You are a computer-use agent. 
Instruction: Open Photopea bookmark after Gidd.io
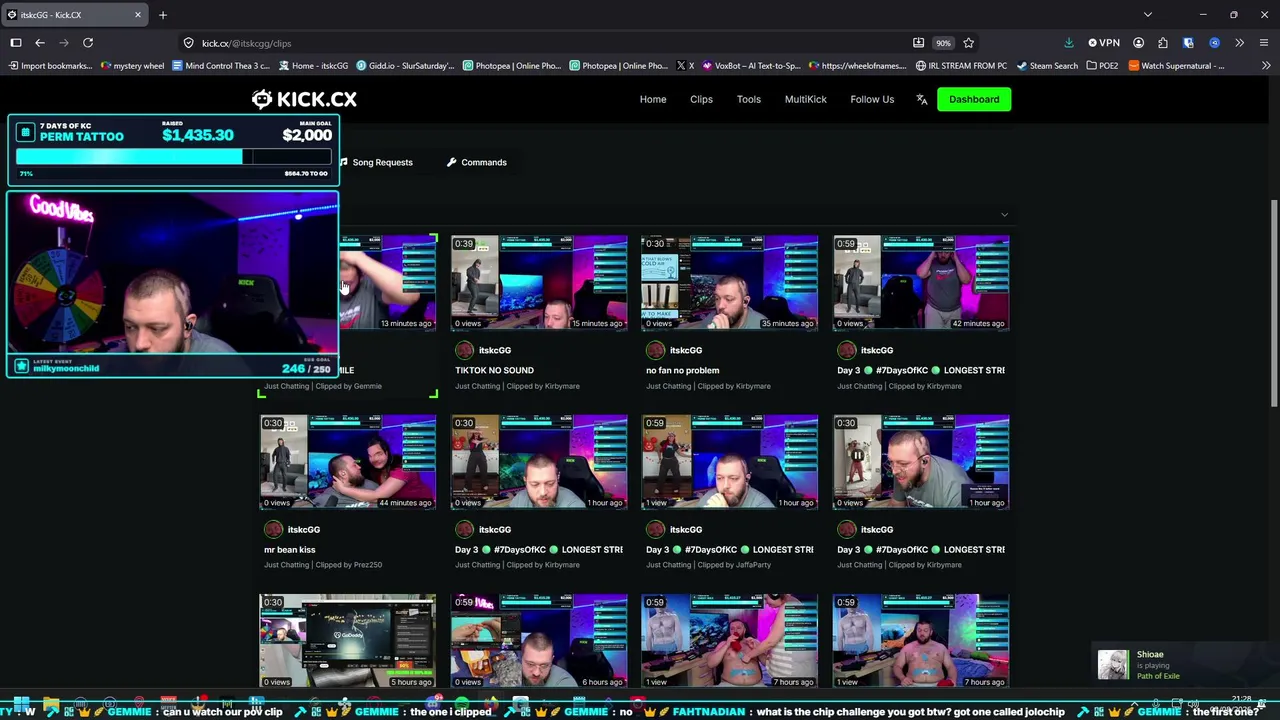point(512,66)
